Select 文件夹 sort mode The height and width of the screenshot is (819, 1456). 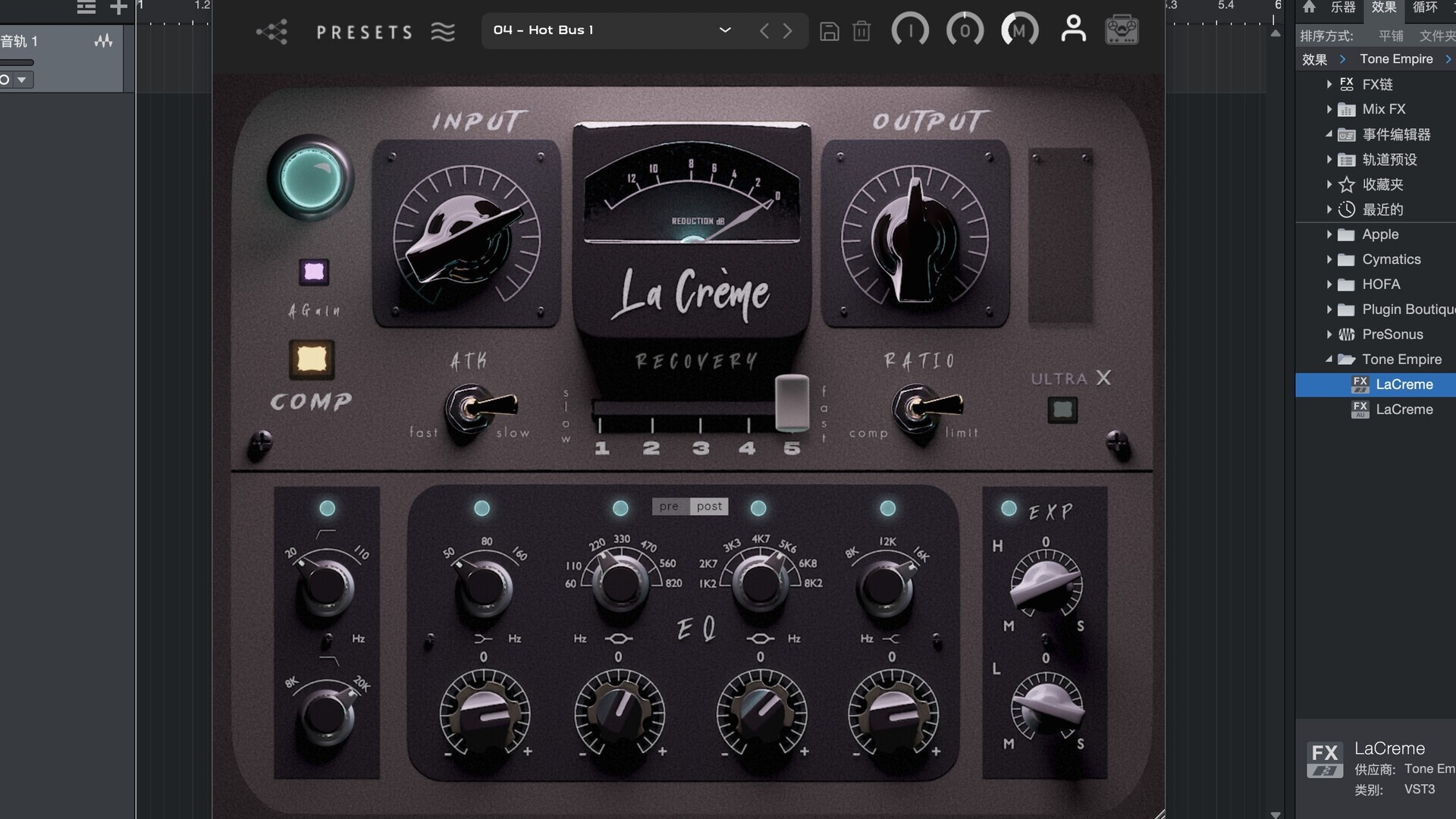point(1437,36)
